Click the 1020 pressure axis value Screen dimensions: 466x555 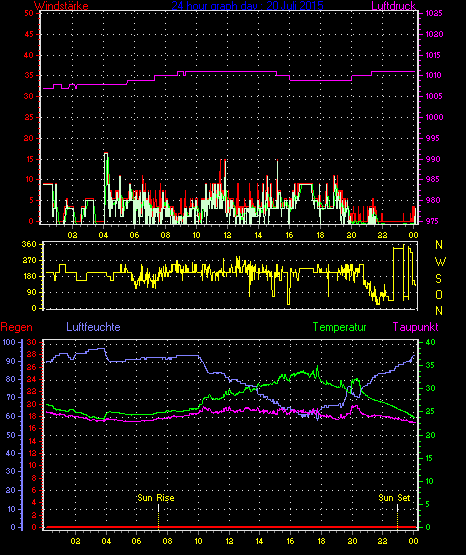point(434,34)
